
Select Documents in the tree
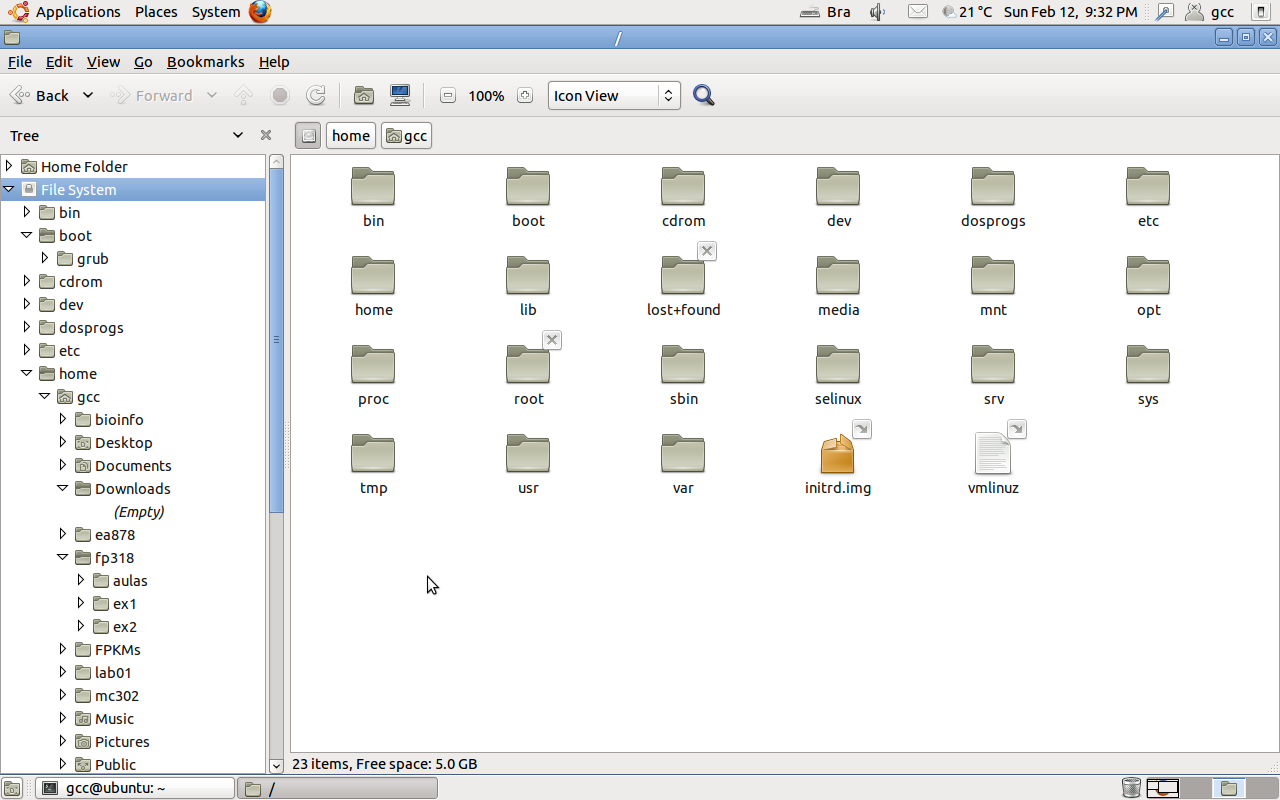click(133, 465)
